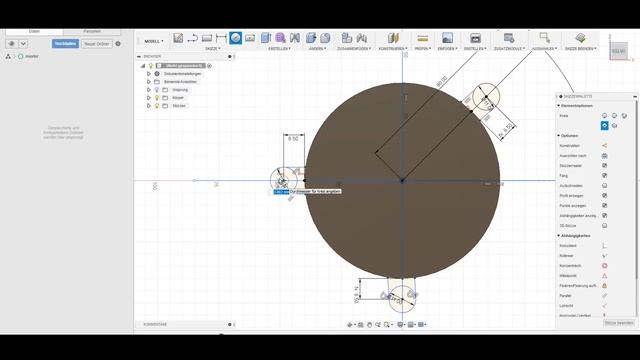Viewport: 640px width, 360px height.
Task: Click the blue Hochladen button
Action: click(x=65, y=44)
